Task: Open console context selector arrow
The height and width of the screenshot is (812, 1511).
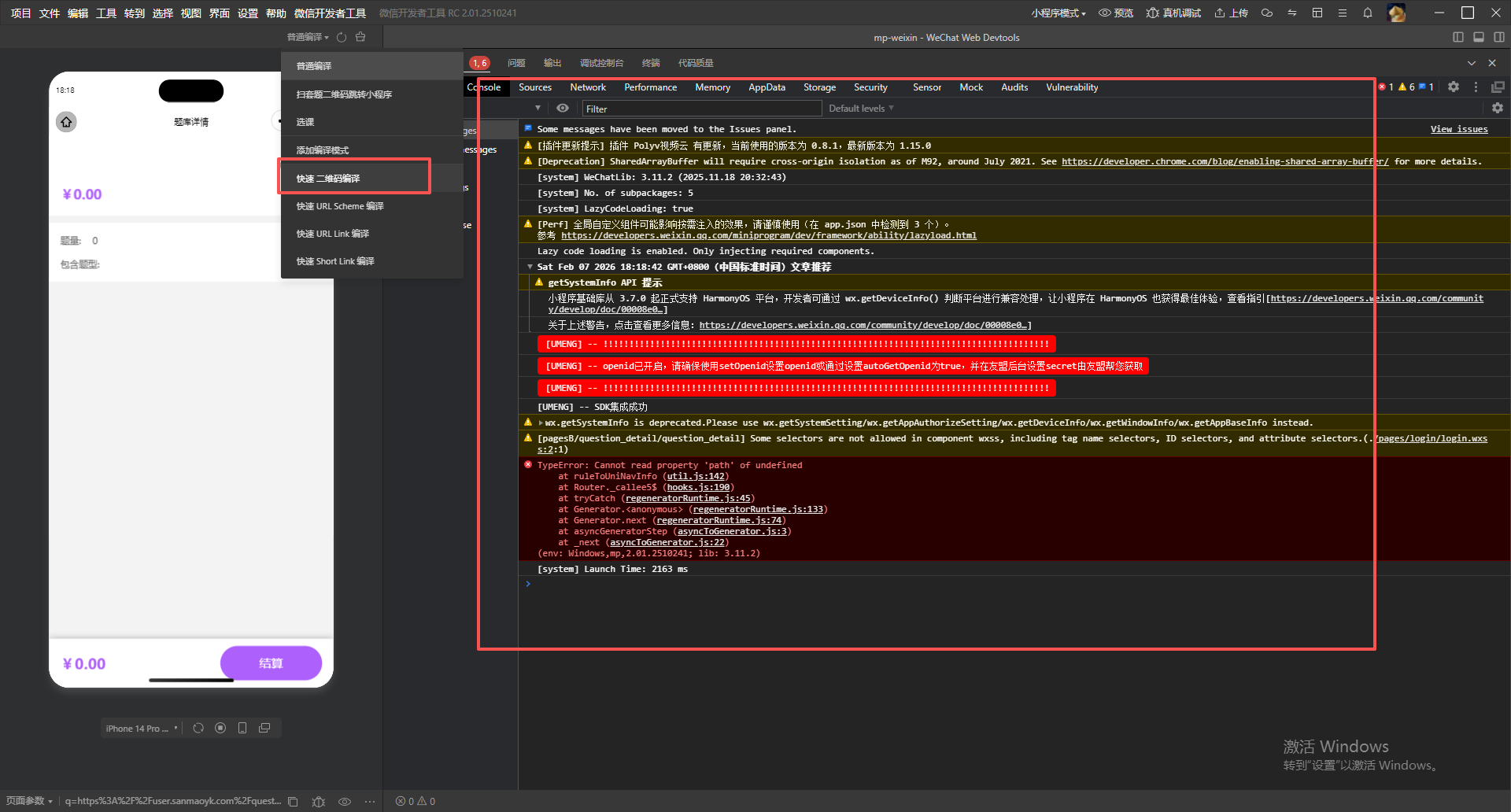Action: (538, 109)
